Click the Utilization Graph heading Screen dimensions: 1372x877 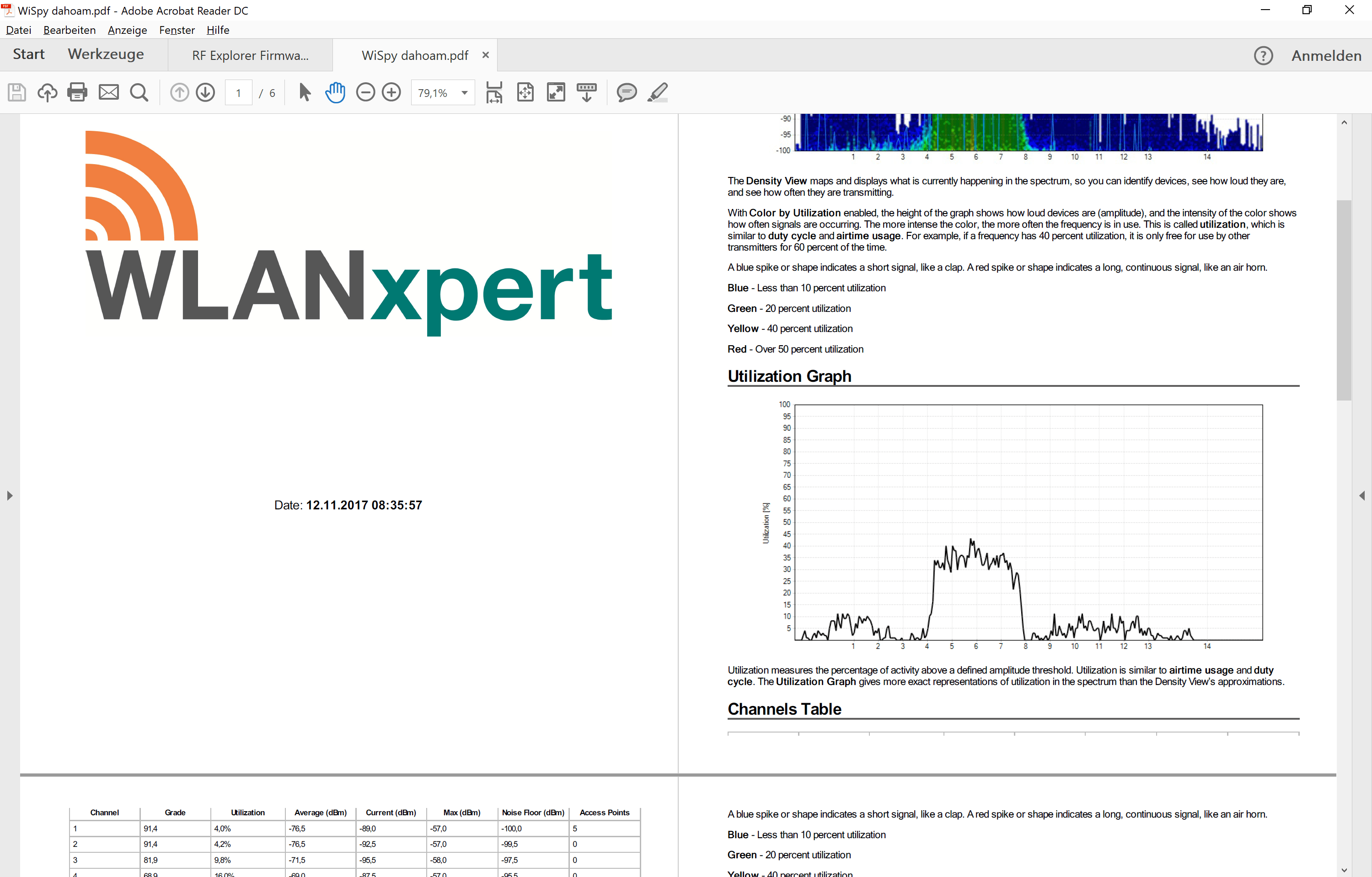click(789, 376)
